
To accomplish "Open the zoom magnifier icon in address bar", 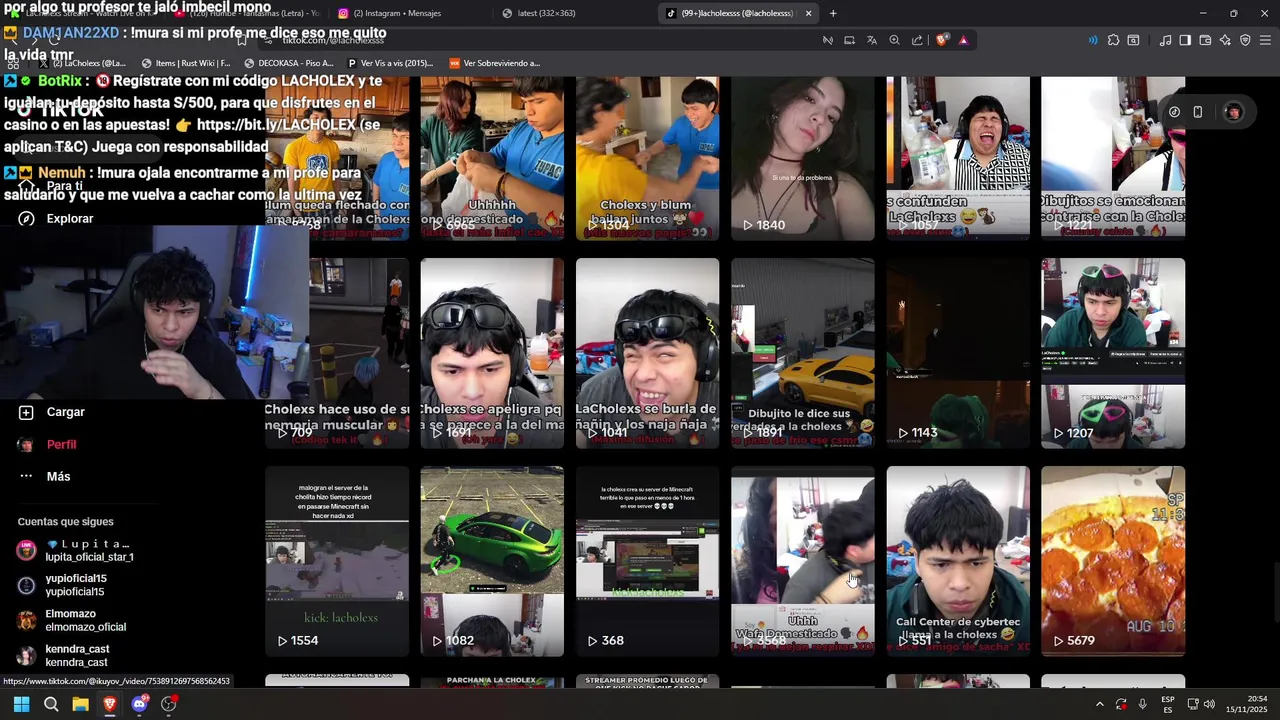I will [895, 40].
